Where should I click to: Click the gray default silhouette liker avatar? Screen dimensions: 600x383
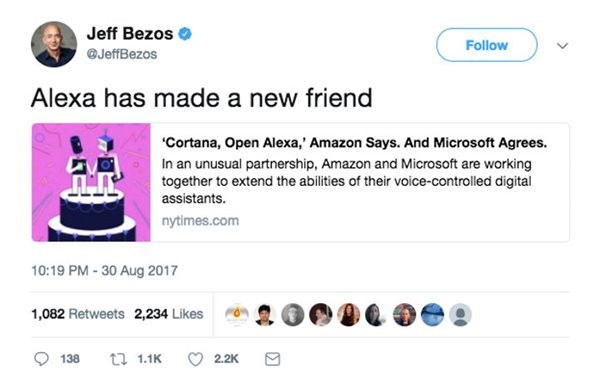460,315
